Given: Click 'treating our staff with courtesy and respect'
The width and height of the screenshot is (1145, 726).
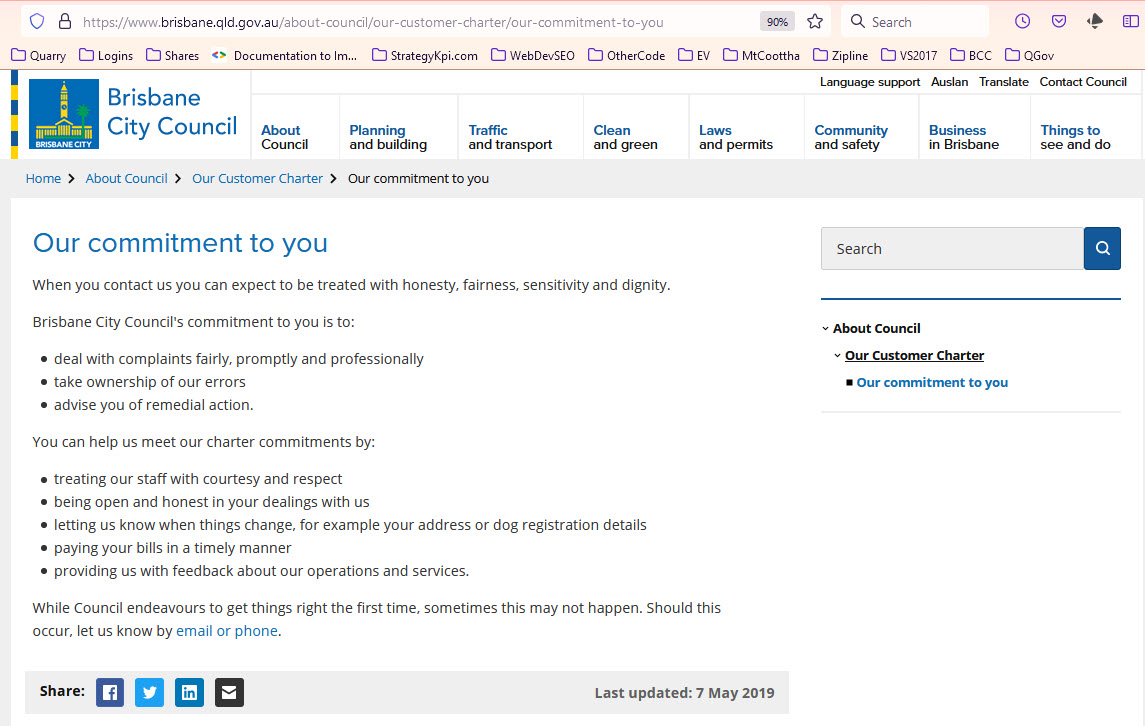Looking at the screenshot, I should [x=198, y=479].
